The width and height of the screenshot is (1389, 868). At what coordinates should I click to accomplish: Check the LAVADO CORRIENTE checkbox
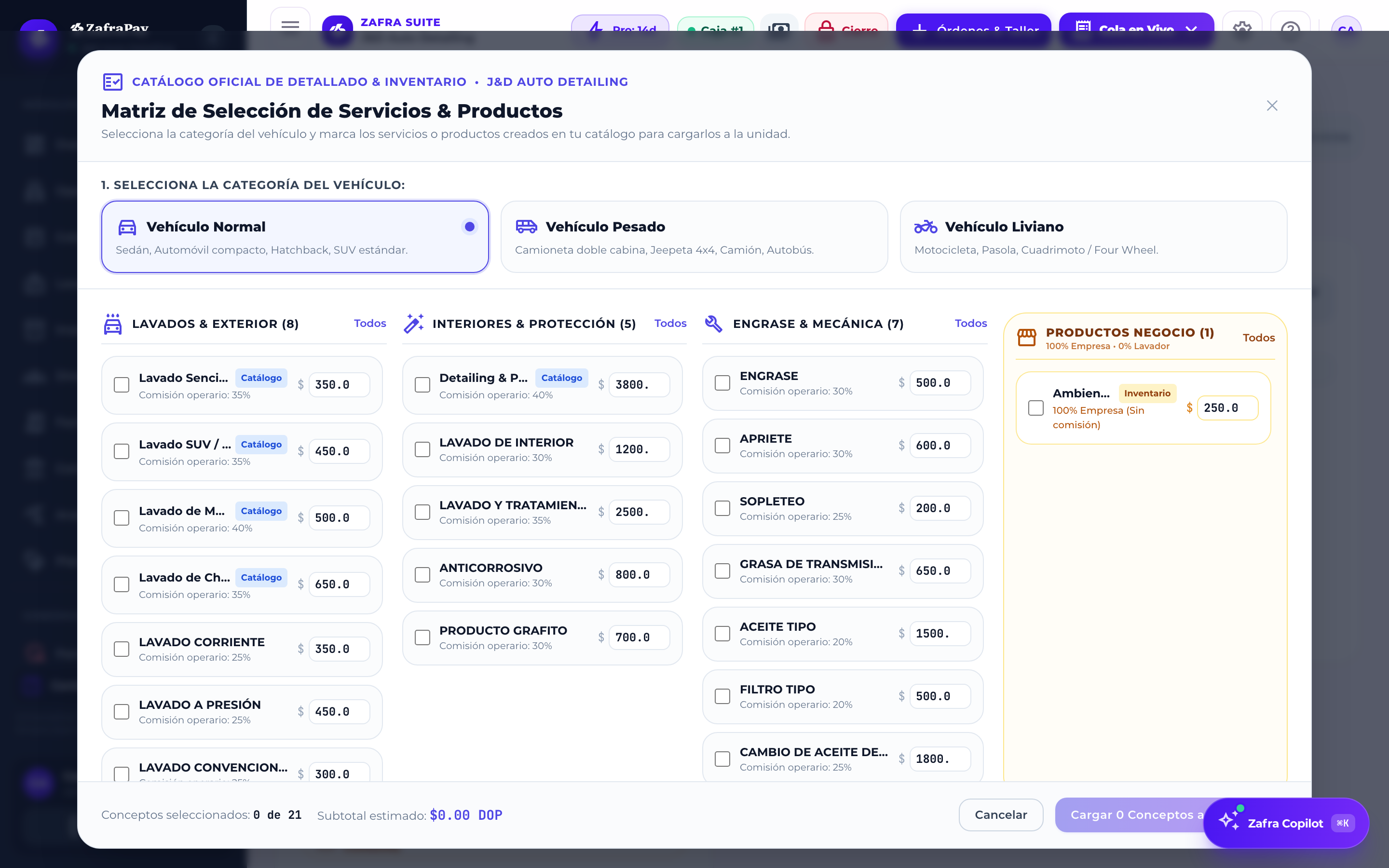pyautogui.click(x=122, y=649)
